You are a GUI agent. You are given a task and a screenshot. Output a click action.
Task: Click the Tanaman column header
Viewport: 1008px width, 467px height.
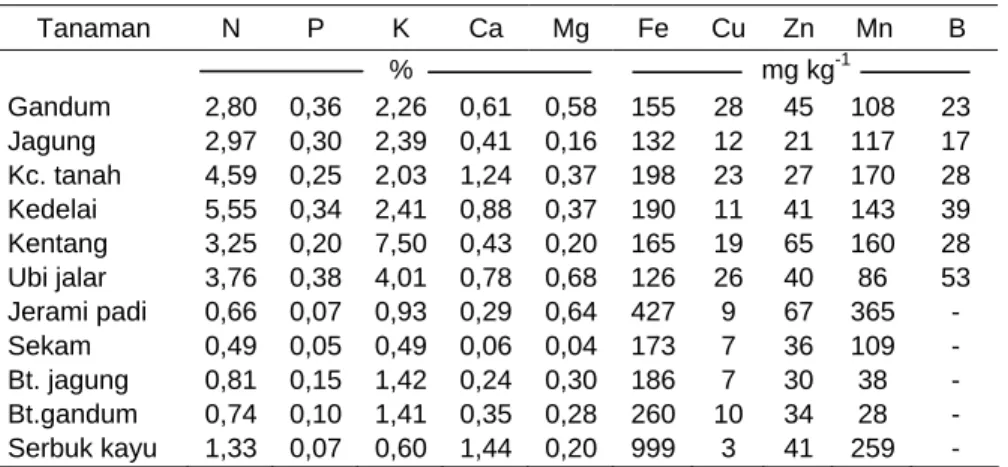93,29
